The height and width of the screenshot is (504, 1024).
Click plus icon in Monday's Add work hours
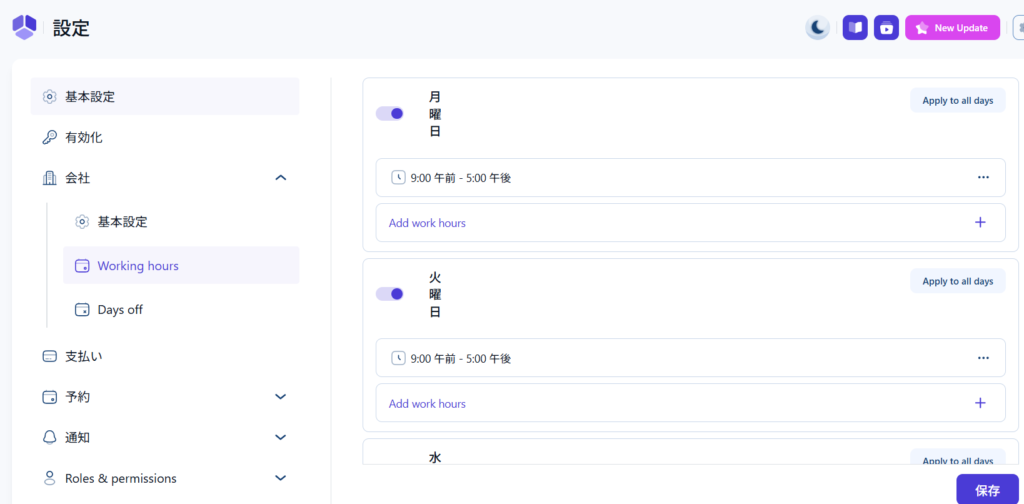coord(980,223)
